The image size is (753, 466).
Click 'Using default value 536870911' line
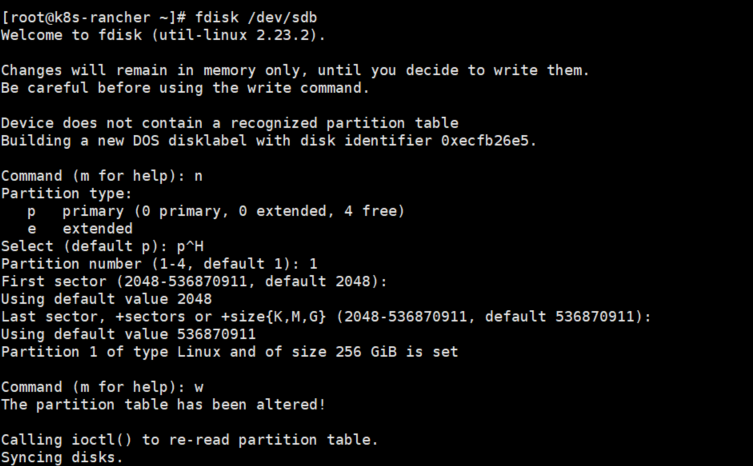(x=128, y=334)
